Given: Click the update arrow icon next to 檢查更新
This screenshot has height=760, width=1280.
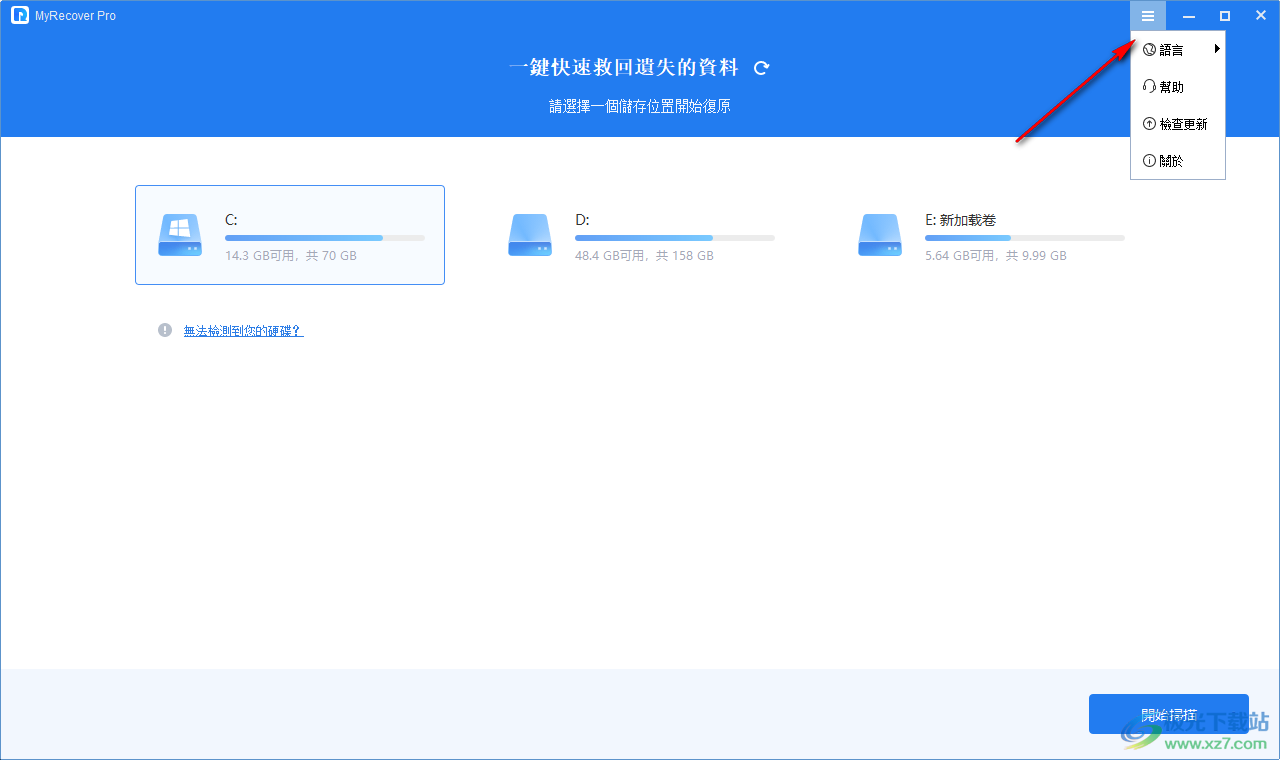Looking at the screenshot, I should click(1148, 123).
